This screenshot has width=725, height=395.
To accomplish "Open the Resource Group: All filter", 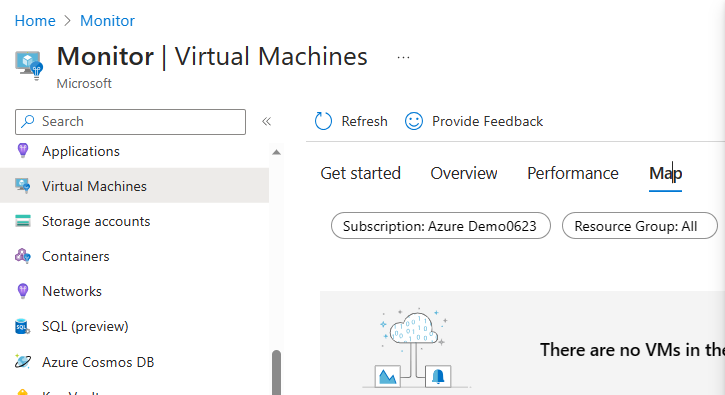I will point(639,226).
